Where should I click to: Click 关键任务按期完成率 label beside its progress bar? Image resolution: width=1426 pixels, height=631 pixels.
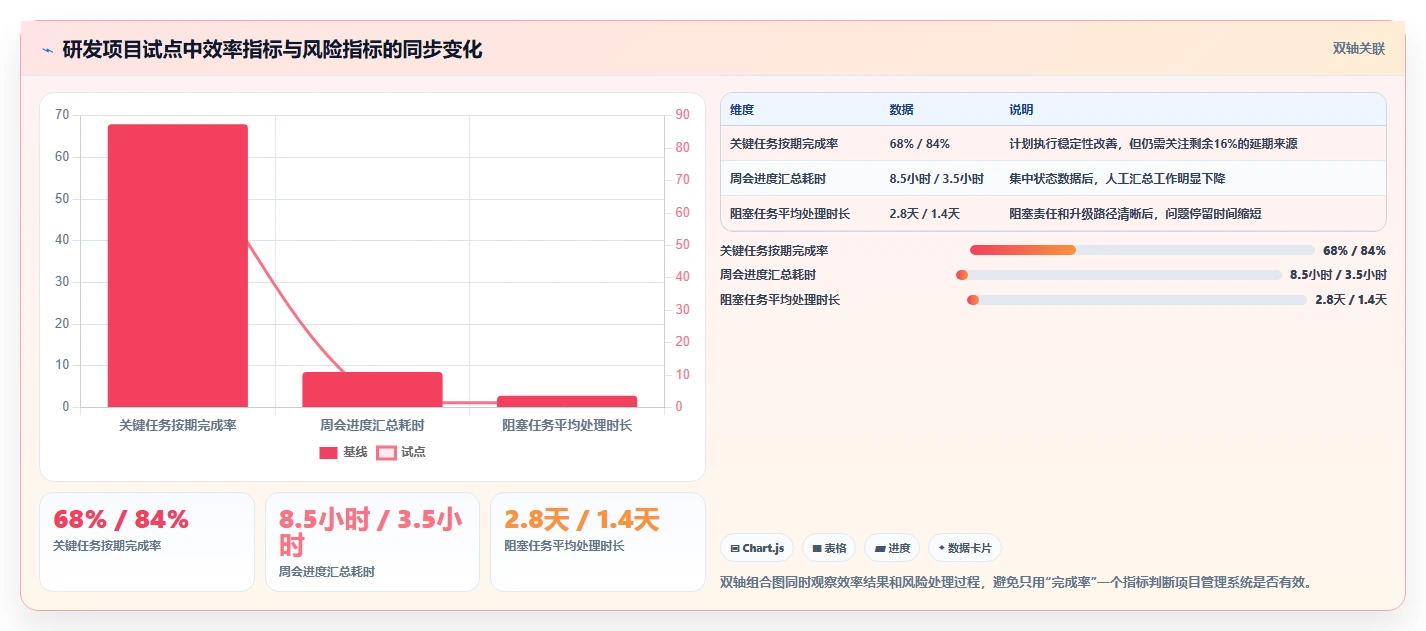click(774, 251)
